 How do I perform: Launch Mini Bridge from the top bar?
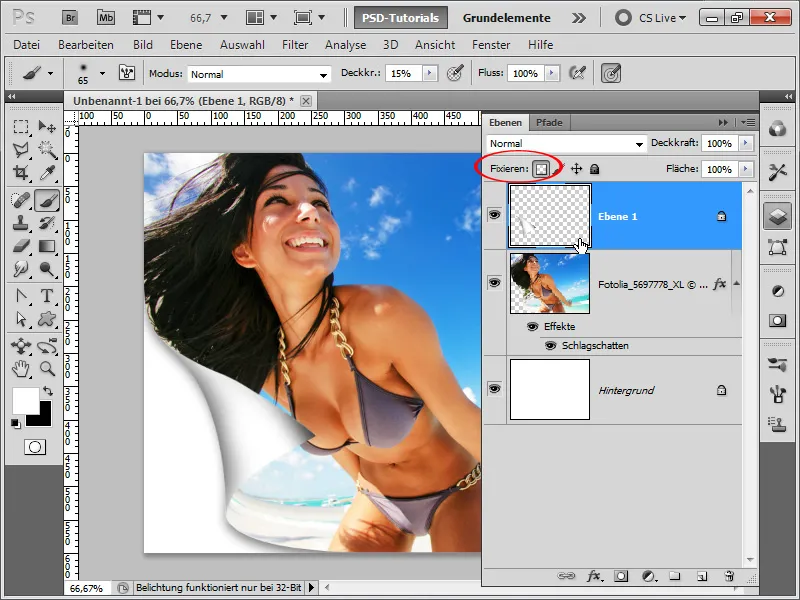click(106, 18)
